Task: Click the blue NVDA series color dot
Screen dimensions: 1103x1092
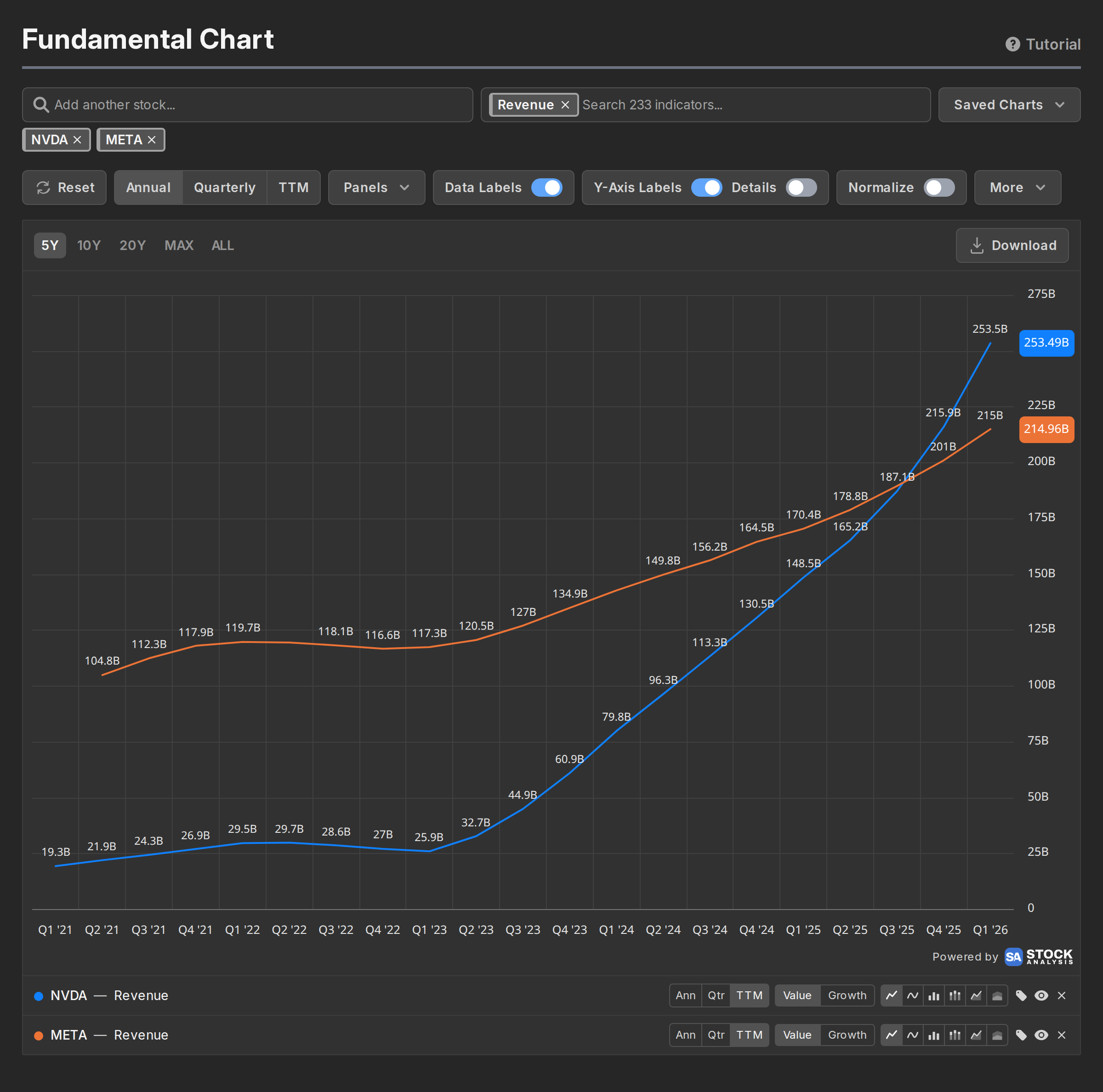Action: pyautogui.click(x=39, y=996)
